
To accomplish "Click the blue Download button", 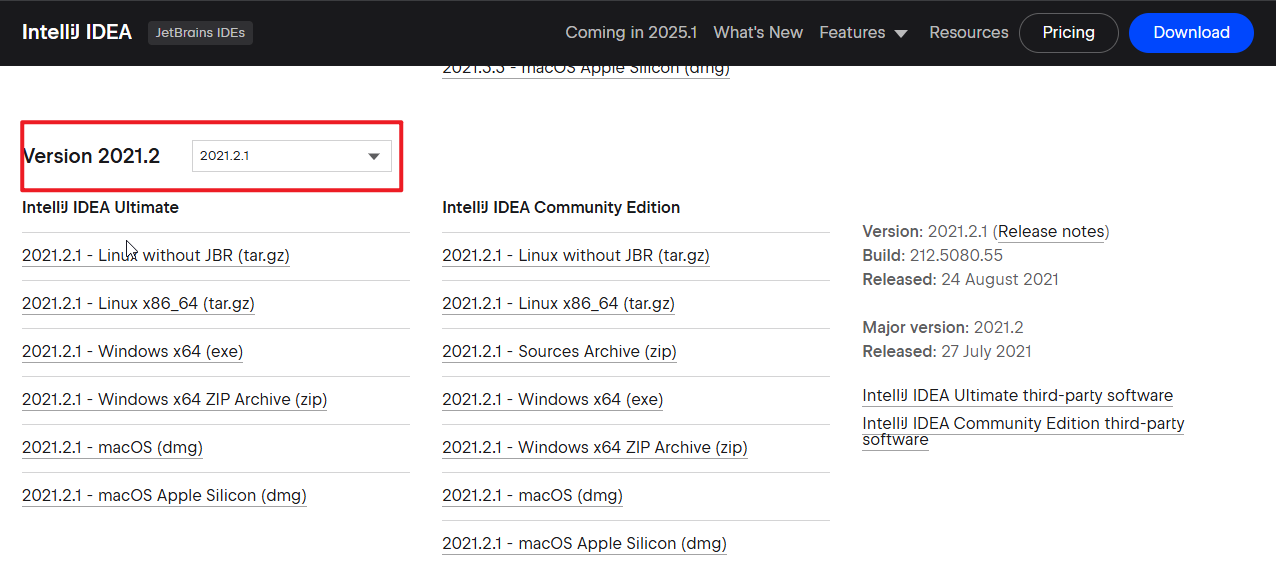I will 1191,32.
